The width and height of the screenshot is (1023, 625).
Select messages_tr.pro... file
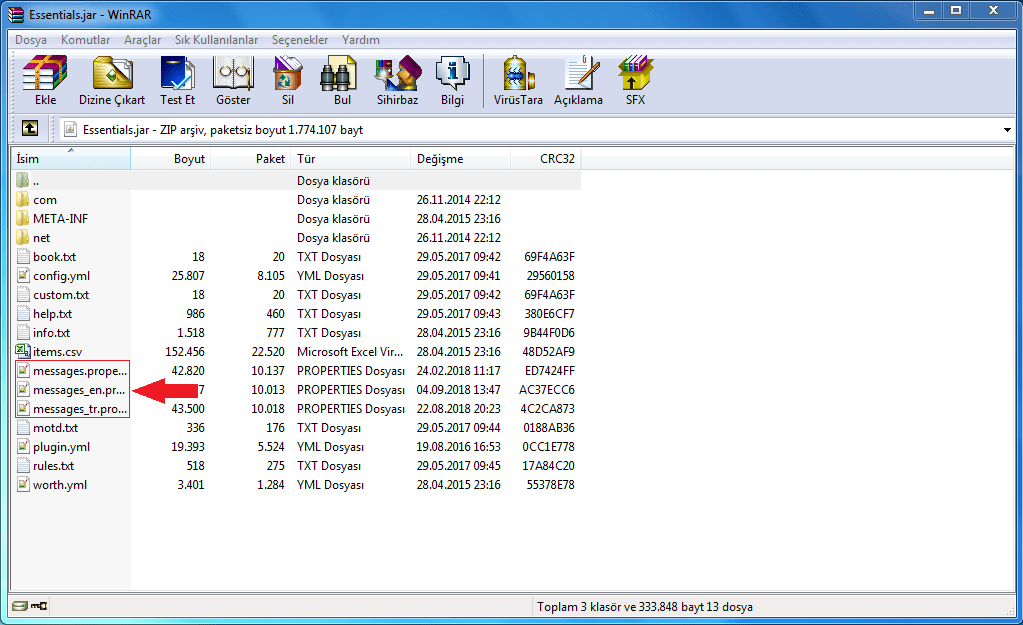(x=80, y=408)
